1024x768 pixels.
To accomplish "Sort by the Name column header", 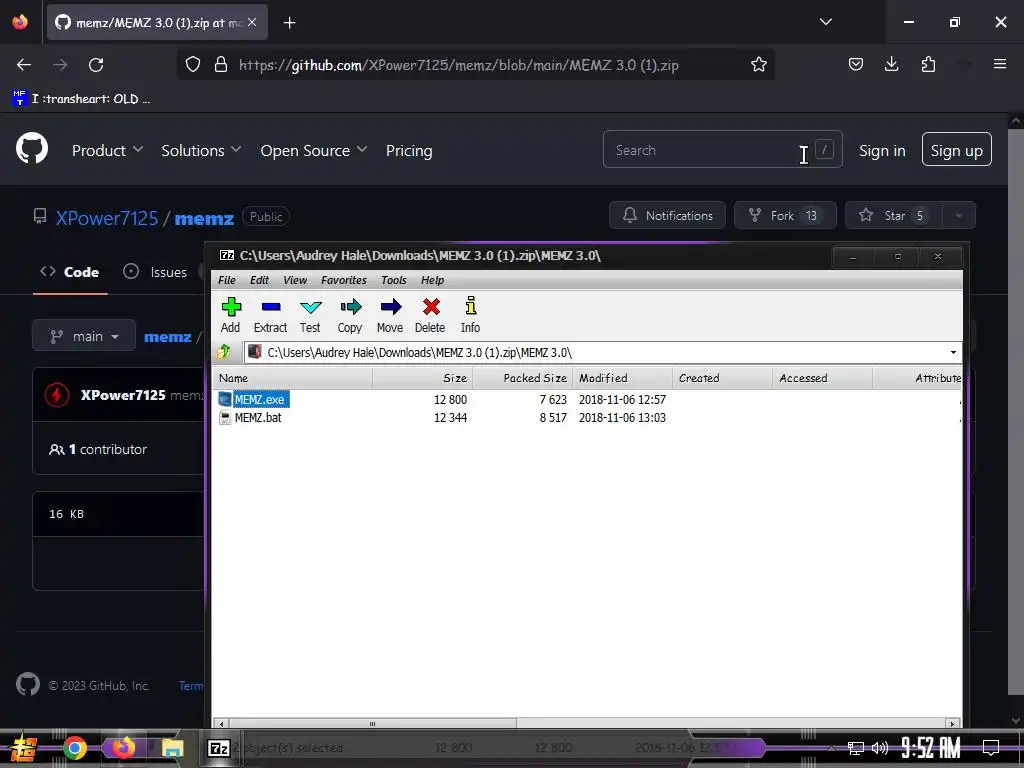I will (293, 378).
